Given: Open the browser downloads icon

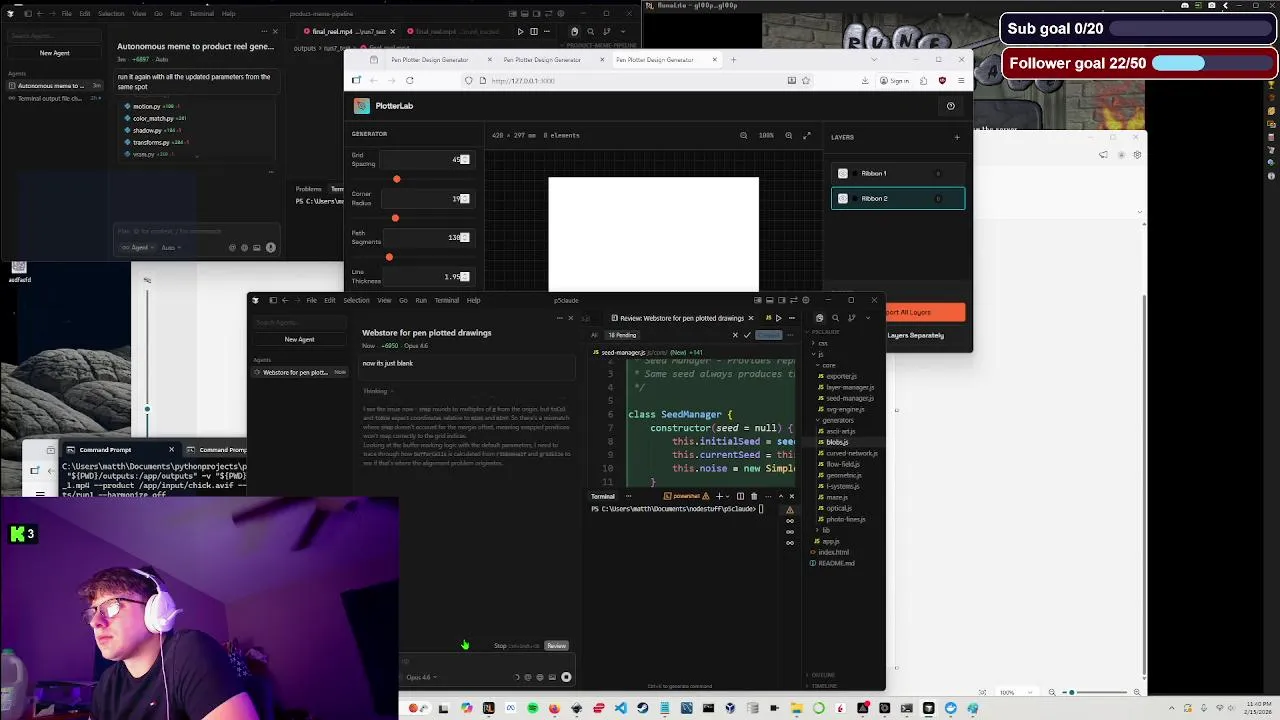Looking at the screenshot, I should point(865,81).
